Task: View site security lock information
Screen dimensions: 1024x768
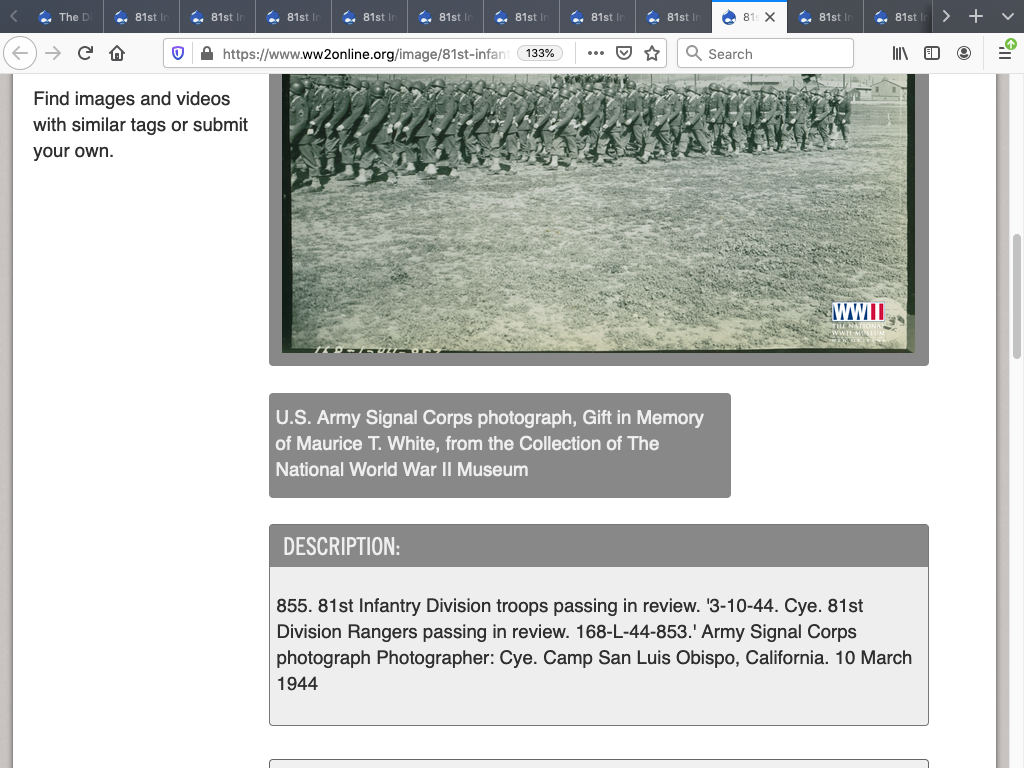Action: [206, 54]
